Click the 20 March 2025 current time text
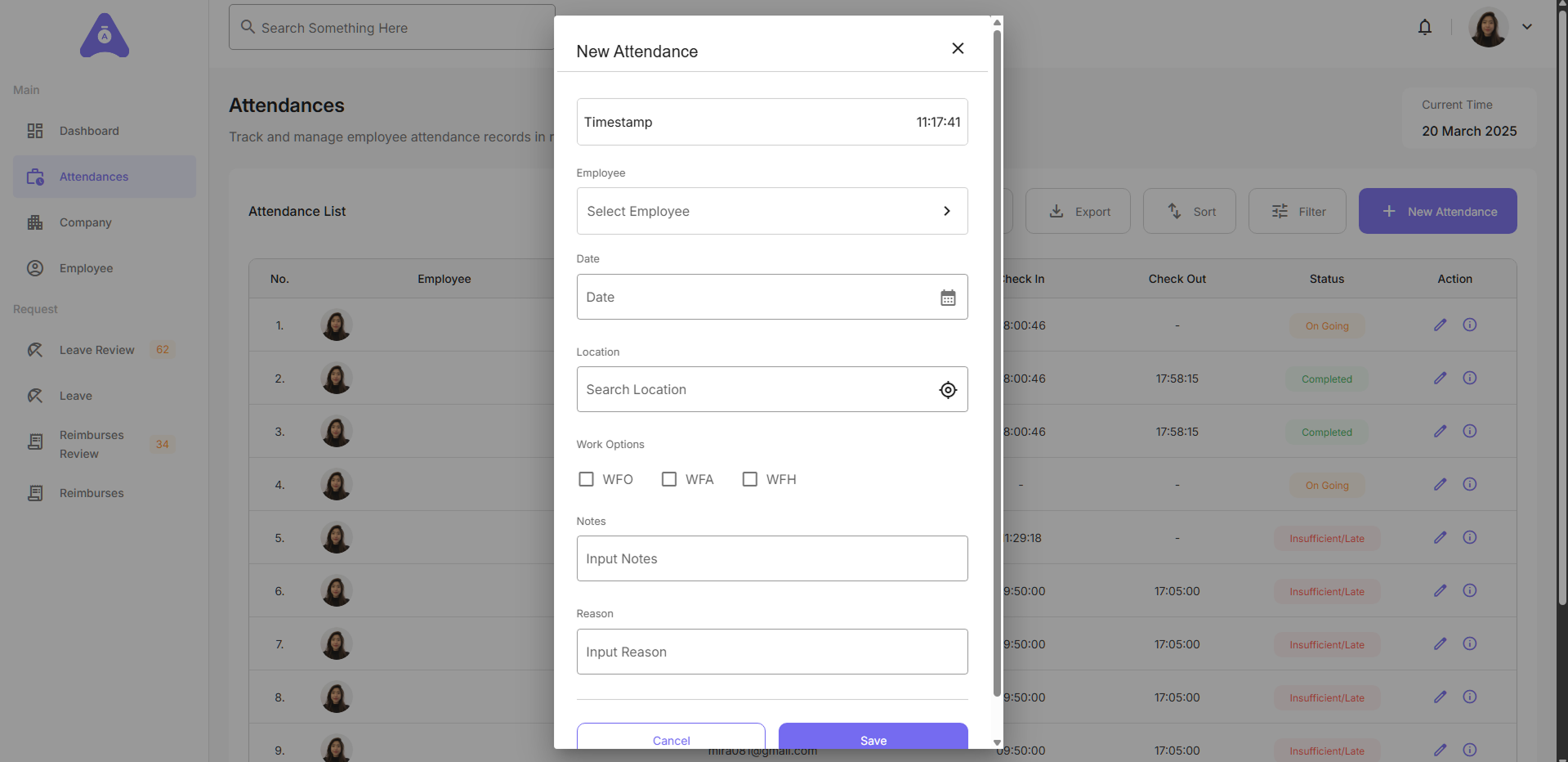 (x=1469, y=131)
